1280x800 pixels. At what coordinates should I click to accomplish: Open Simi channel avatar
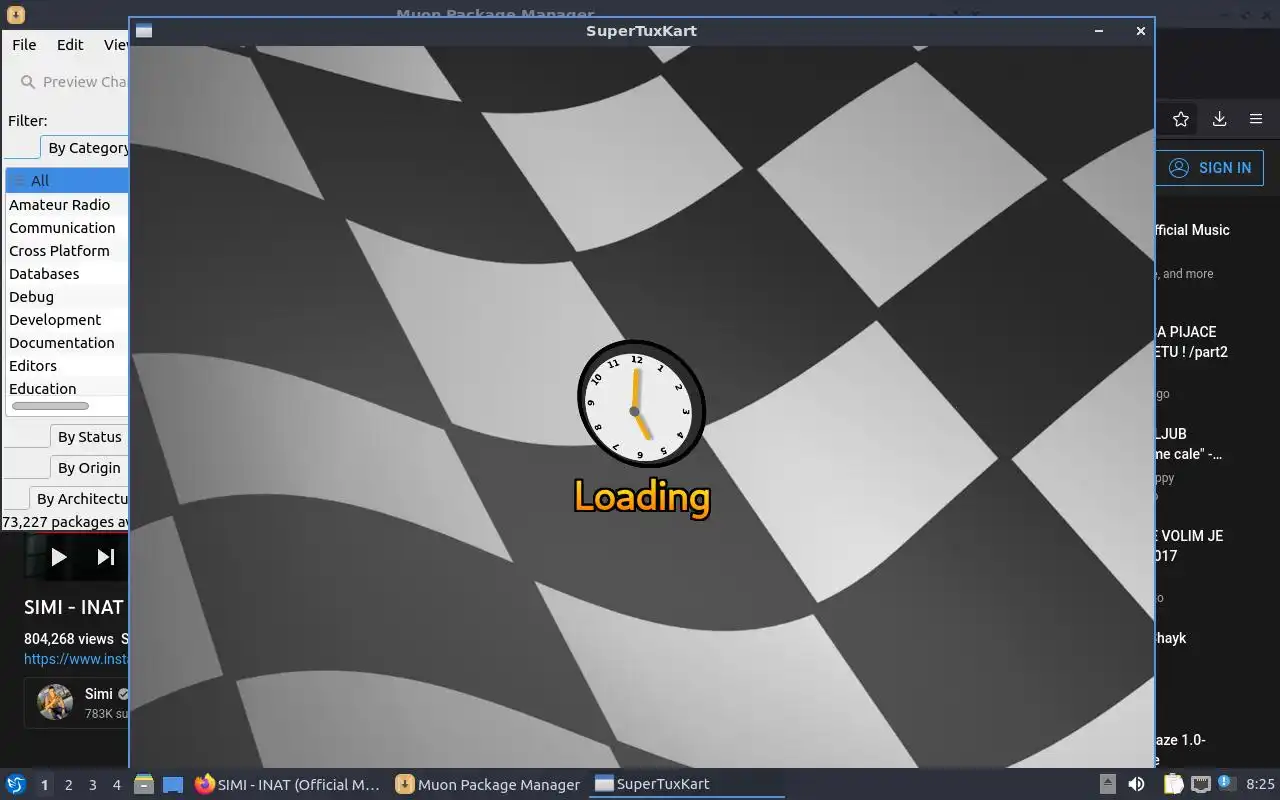55,702
